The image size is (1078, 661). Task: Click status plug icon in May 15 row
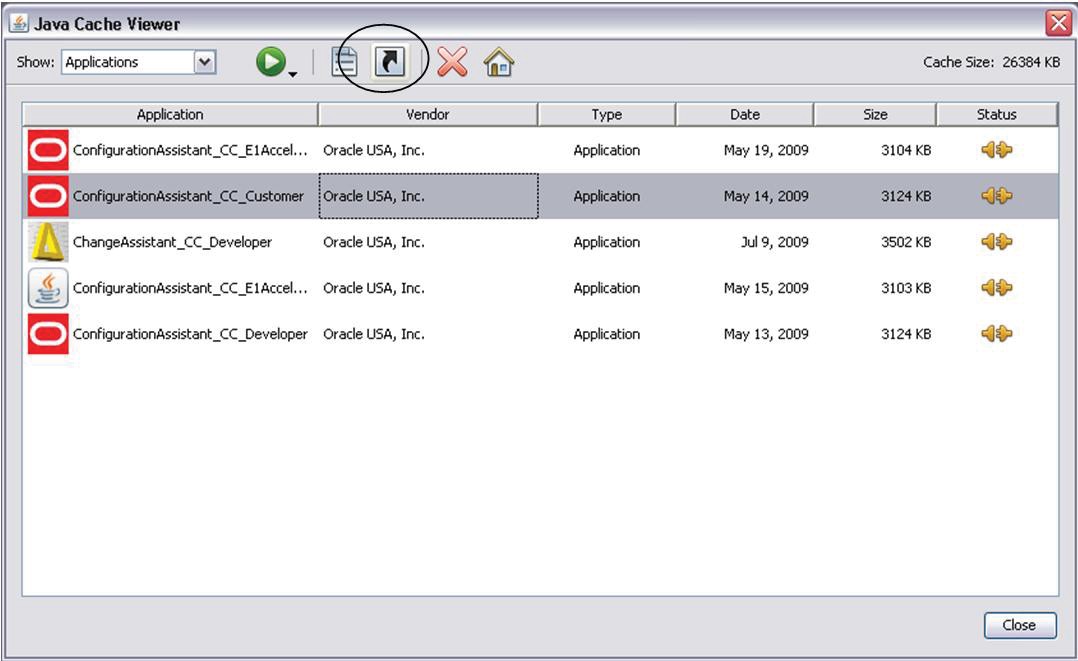(996, 288)
